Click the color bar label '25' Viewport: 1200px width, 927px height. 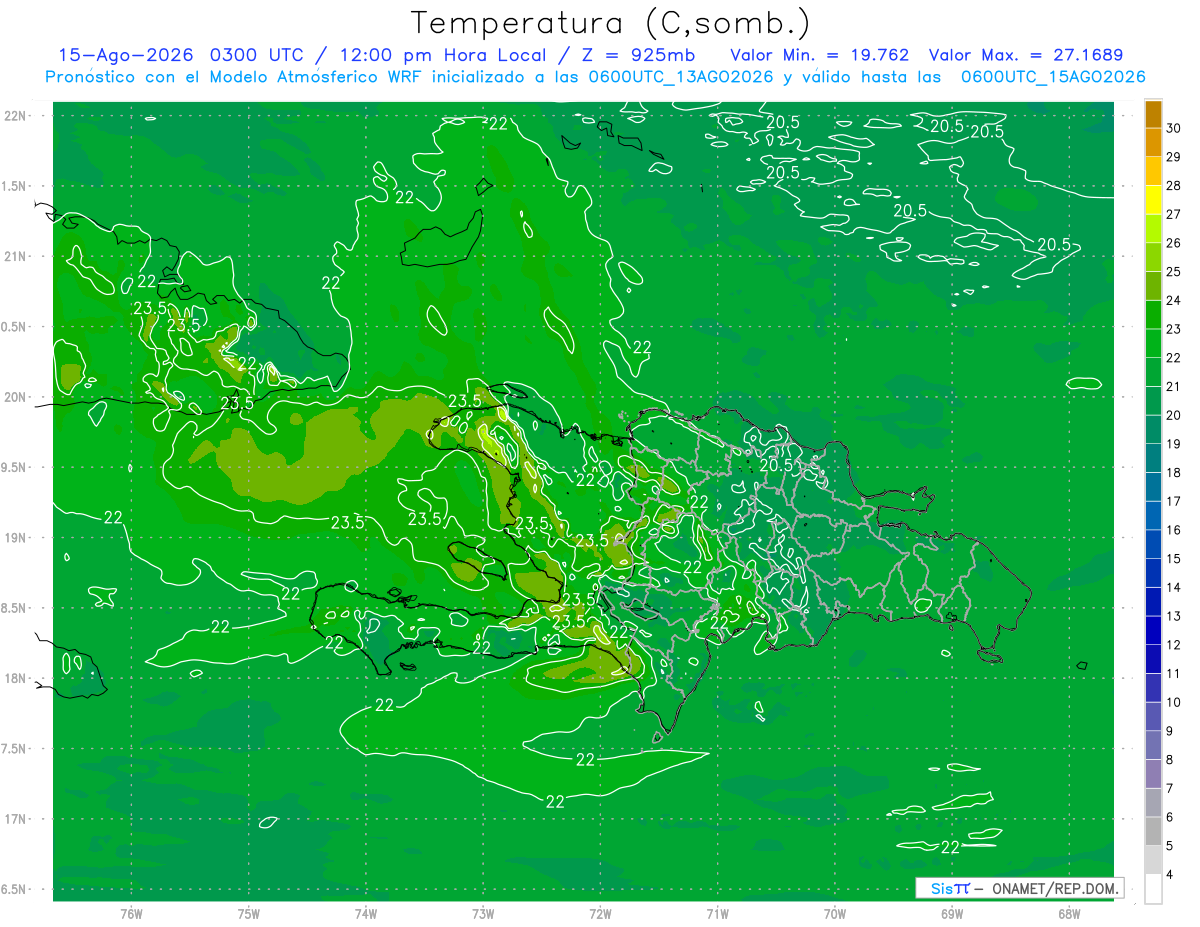coord(1174,272)
